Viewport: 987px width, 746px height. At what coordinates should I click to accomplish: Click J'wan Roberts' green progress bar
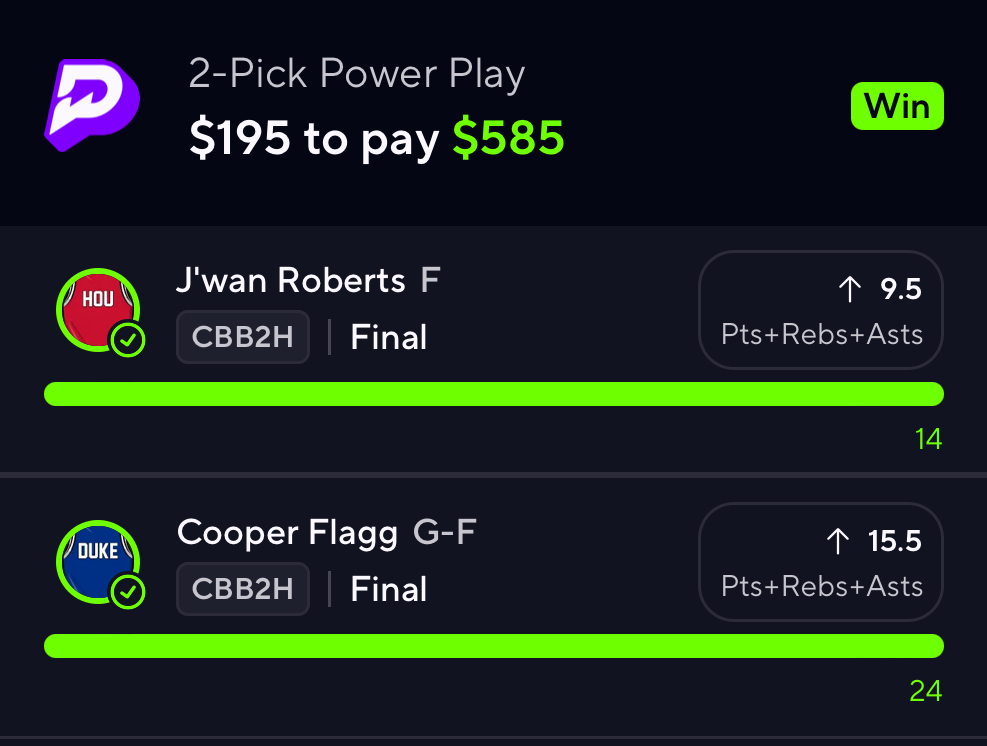(494, 394)
